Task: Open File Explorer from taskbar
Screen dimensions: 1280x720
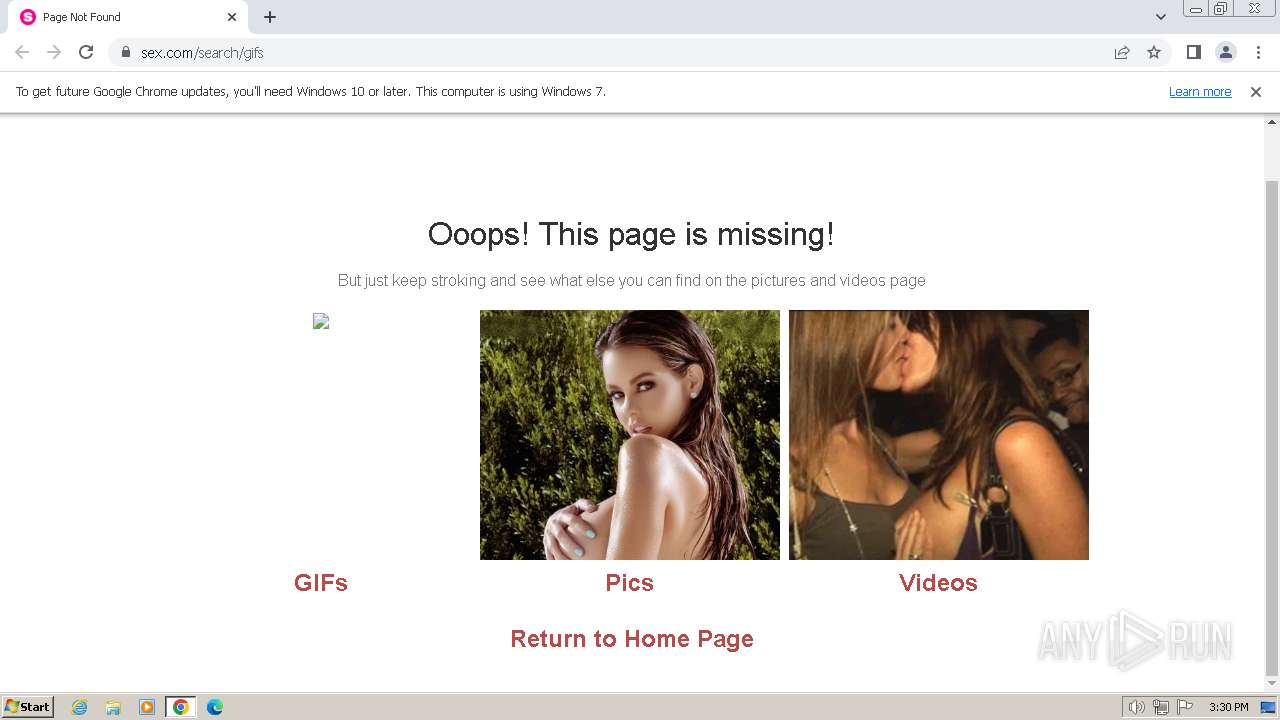Action: click(113, 707)
